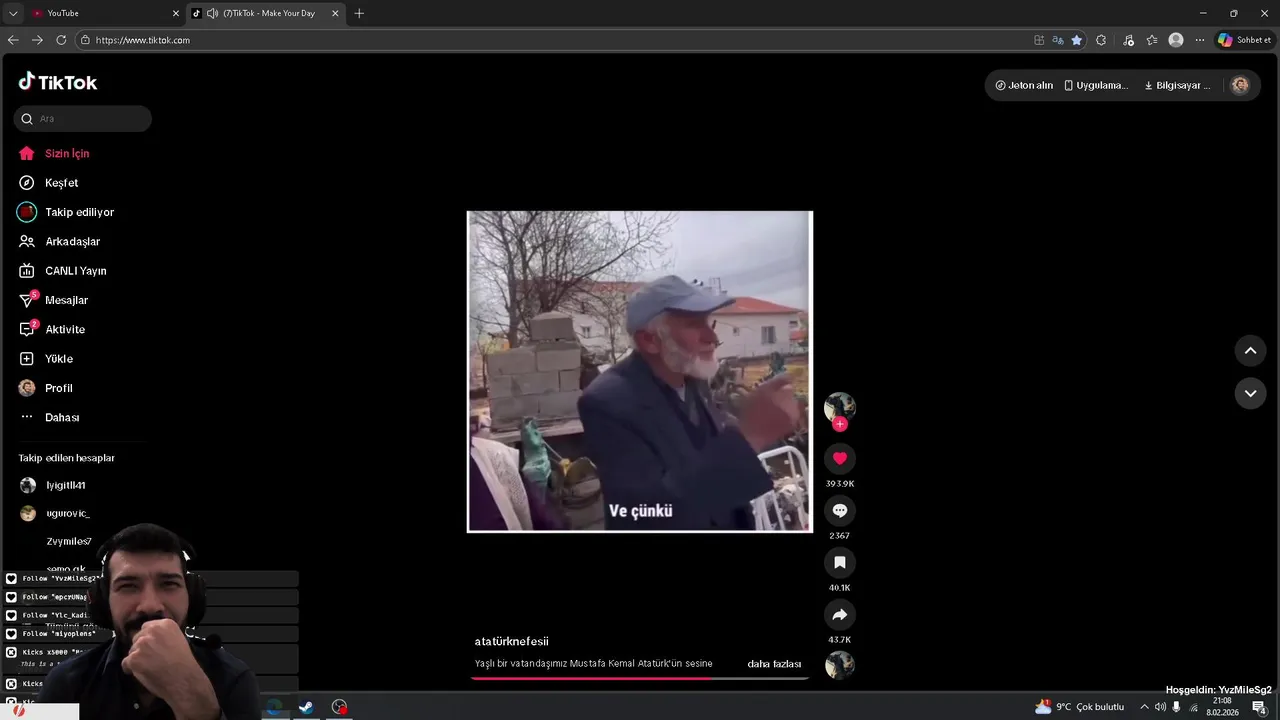Open volume control in tray
This screenshot has width=1280, height=720.
coord(1160,707)
